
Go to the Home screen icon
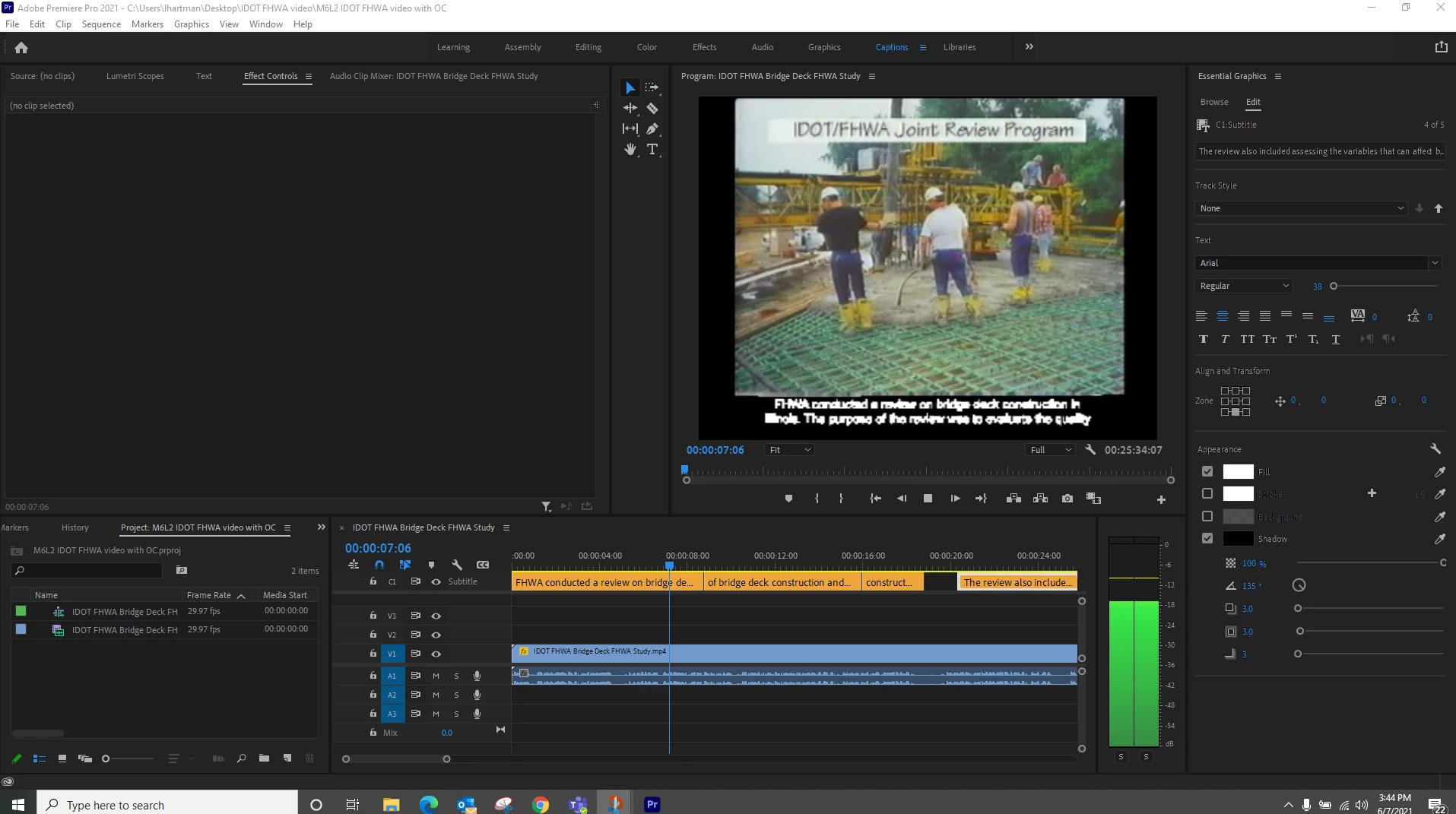point(21,48)
